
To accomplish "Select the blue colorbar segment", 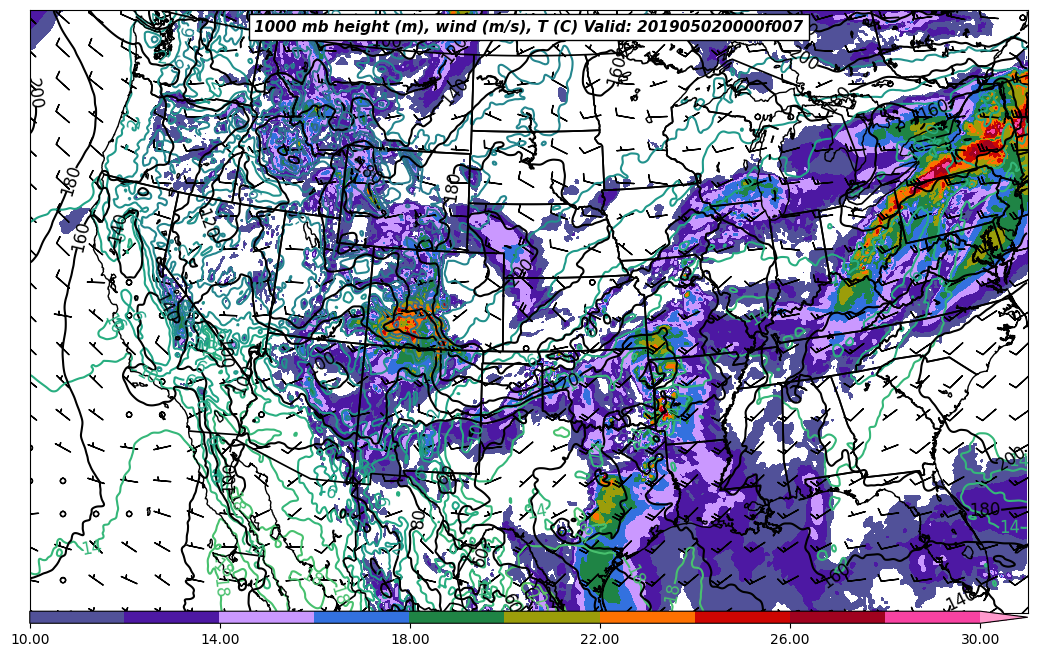I will coord(362,617).
